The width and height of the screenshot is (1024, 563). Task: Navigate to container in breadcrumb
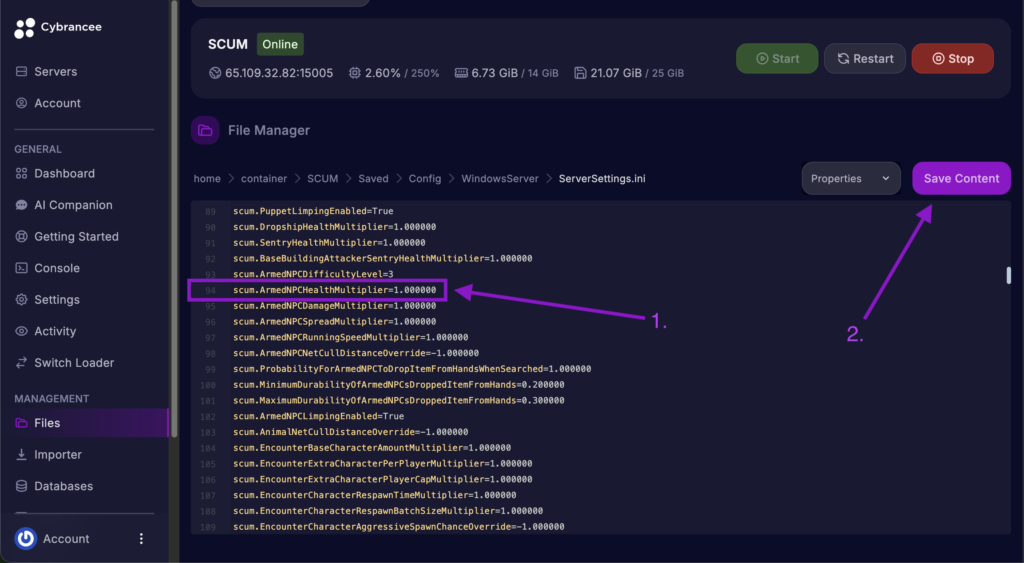click(264, 178)
